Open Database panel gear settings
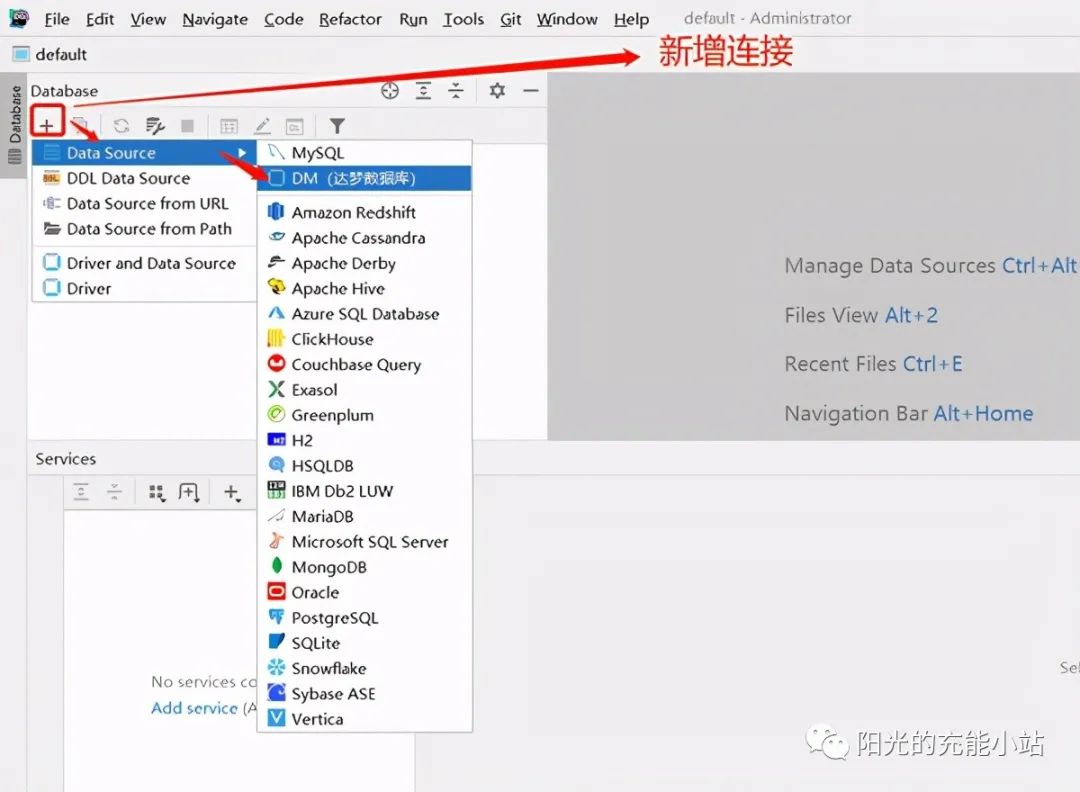Image resolution: width=1080 pixels, height=792 pixels. point(497,91)
